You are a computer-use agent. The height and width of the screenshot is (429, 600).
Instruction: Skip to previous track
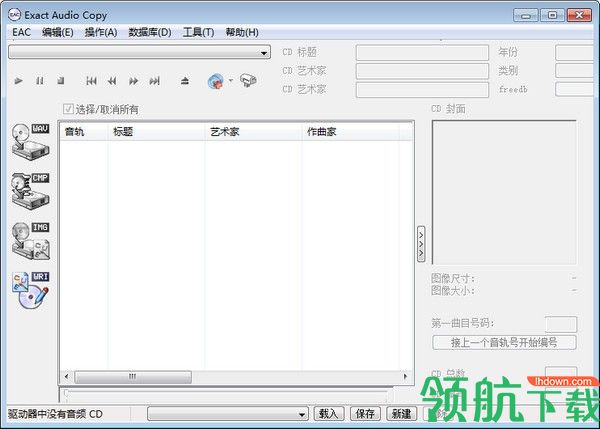pos(91,81)
